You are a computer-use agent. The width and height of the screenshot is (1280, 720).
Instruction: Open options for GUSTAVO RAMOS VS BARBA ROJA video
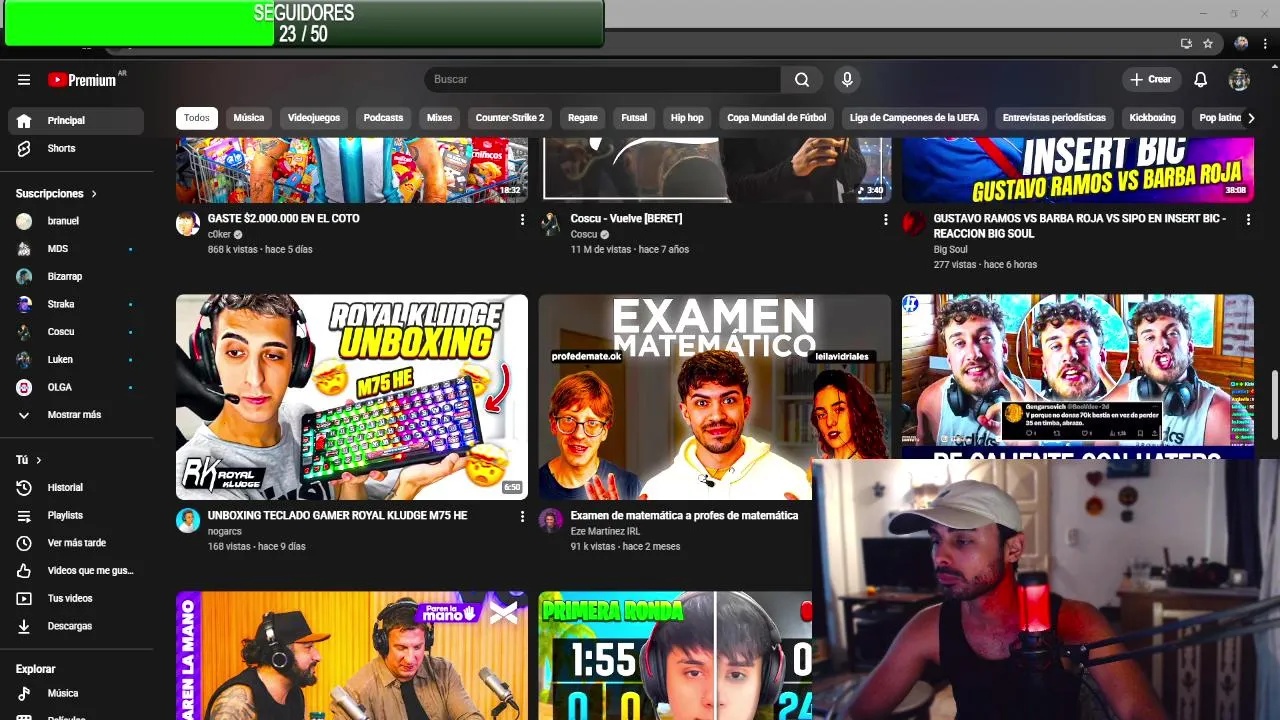coord(1248,219)
